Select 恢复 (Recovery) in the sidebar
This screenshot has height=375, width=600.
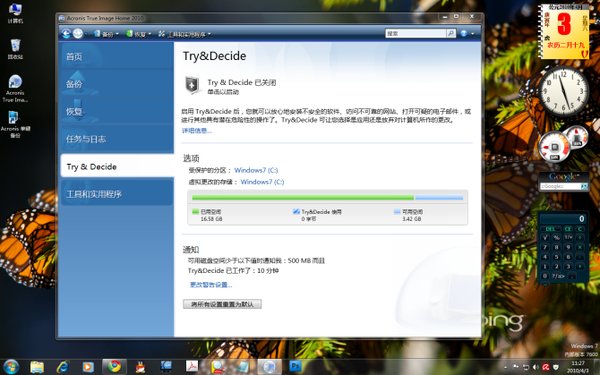[x=117, y=111]
